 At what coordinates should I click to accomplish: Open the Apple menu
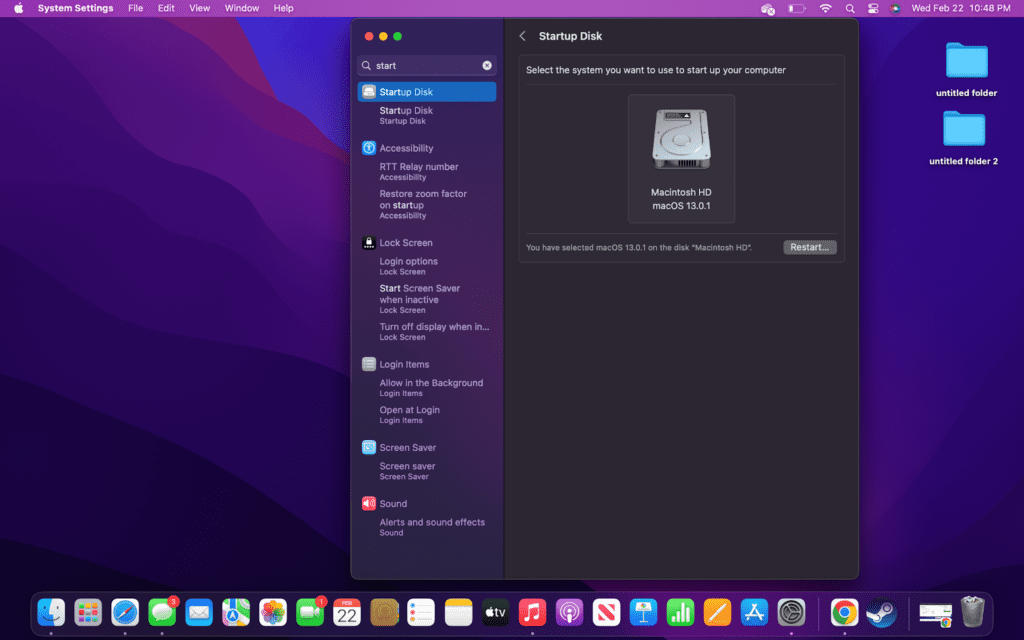point(18,8)
